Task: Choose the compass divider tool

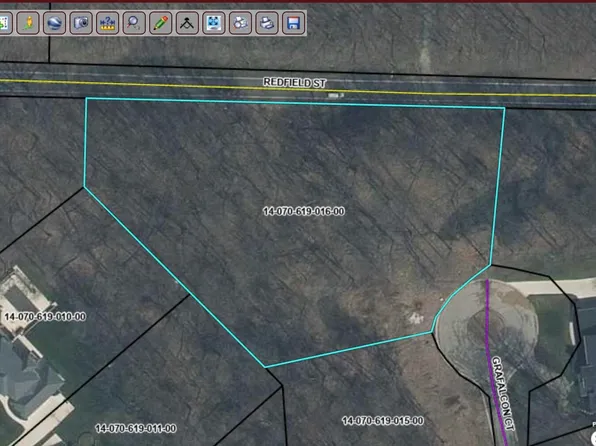Action: [x=187, y=23]
